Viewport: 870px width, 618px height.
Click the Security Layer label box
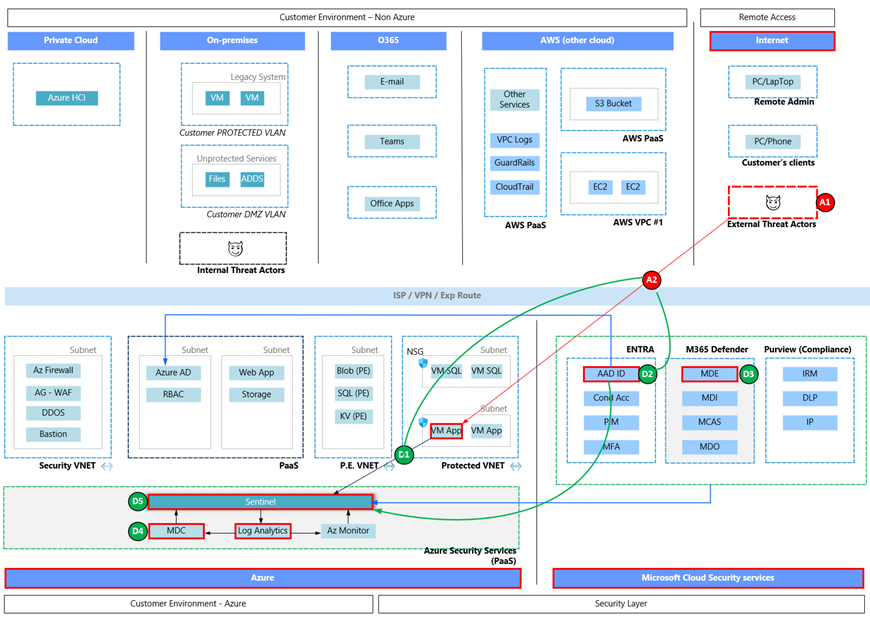click(621, 604)
